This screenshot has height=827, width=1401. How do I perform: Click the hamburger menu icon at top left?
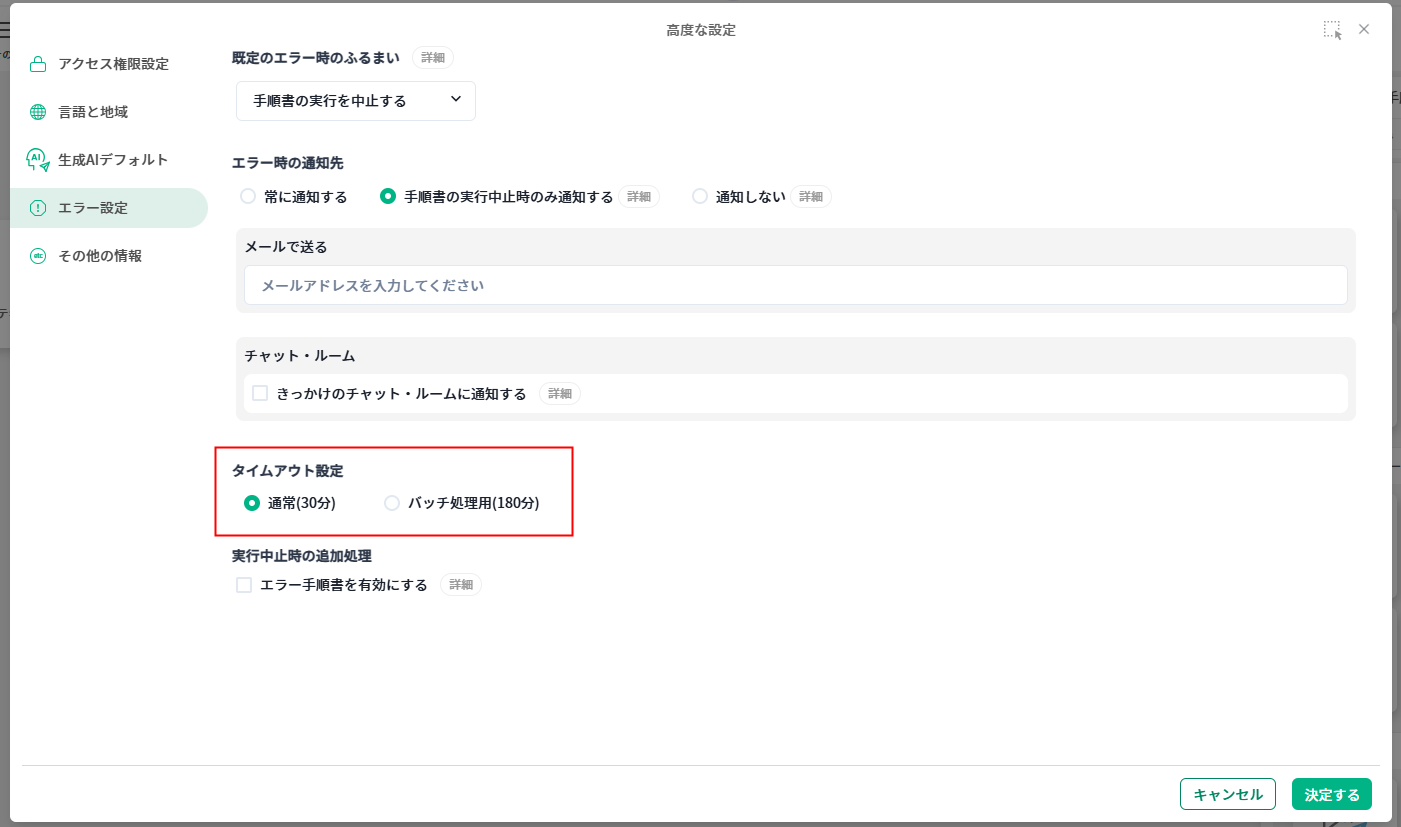(x=5, y=30)
